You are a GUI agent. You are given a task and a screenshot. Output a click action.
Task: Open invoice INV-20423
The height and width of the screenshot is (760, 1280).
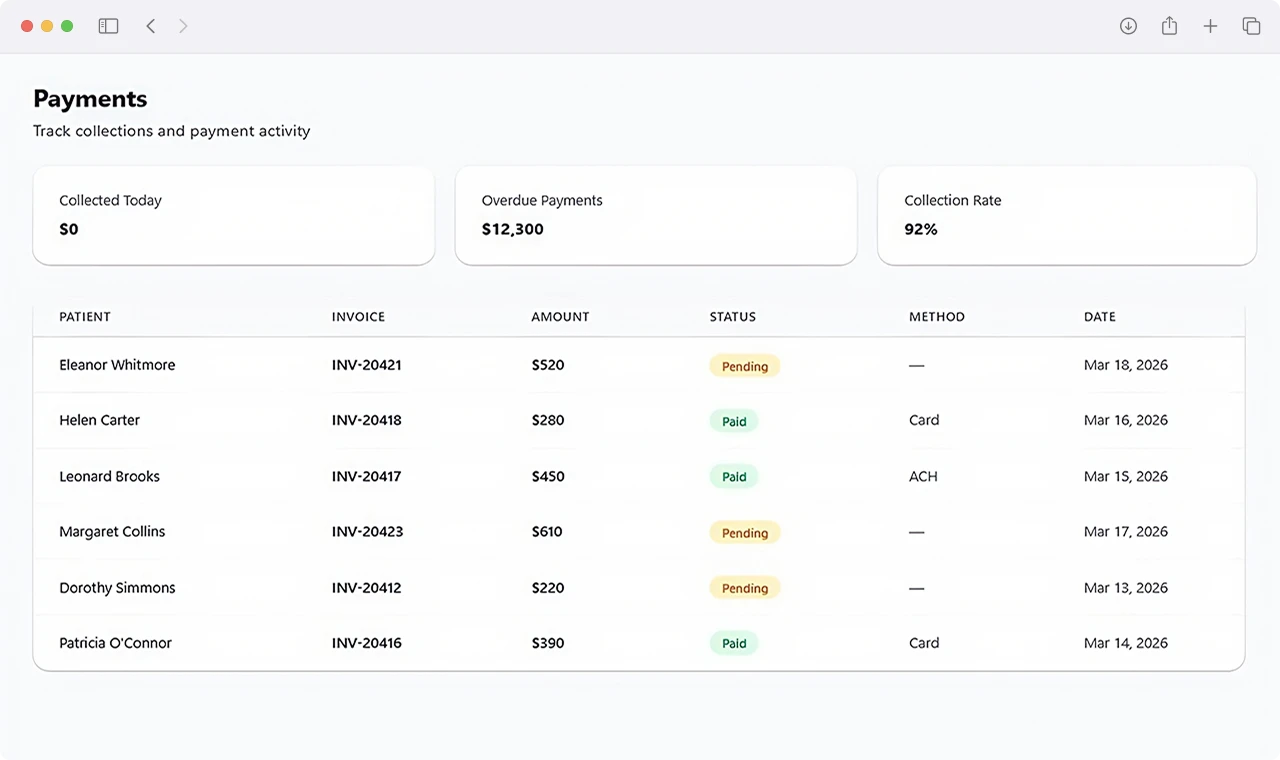[368, 531]
